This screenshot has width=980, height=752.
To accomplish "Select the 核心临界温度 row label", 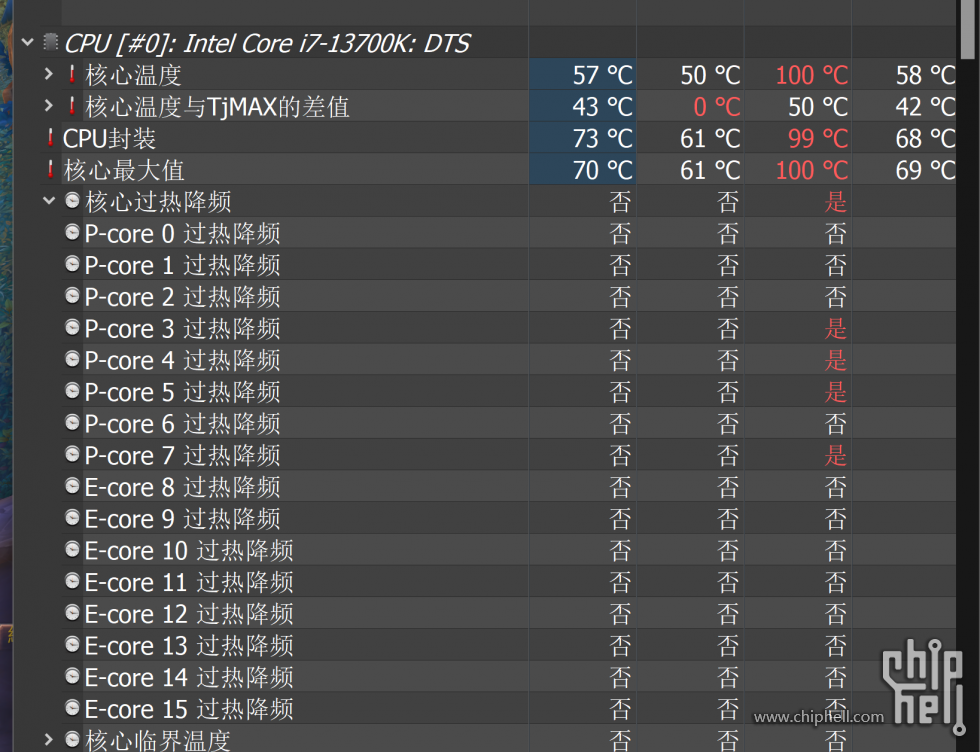I will (x=158, y=741).
